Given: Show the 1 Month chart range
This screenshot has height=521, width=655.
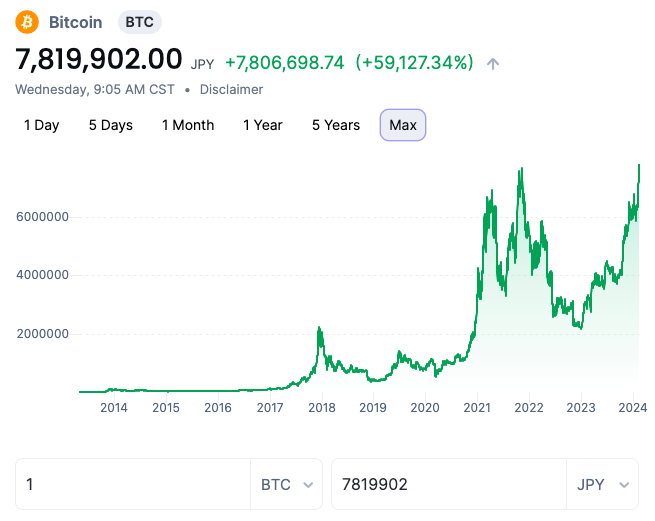Looking at the screenshot, I should coord(188,125).
